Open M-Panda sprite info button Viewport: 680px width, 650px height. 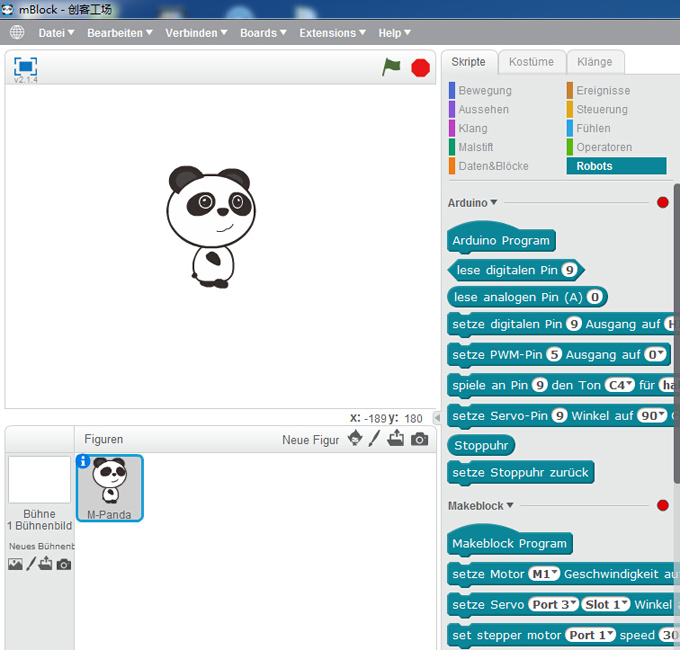(83, 461)
